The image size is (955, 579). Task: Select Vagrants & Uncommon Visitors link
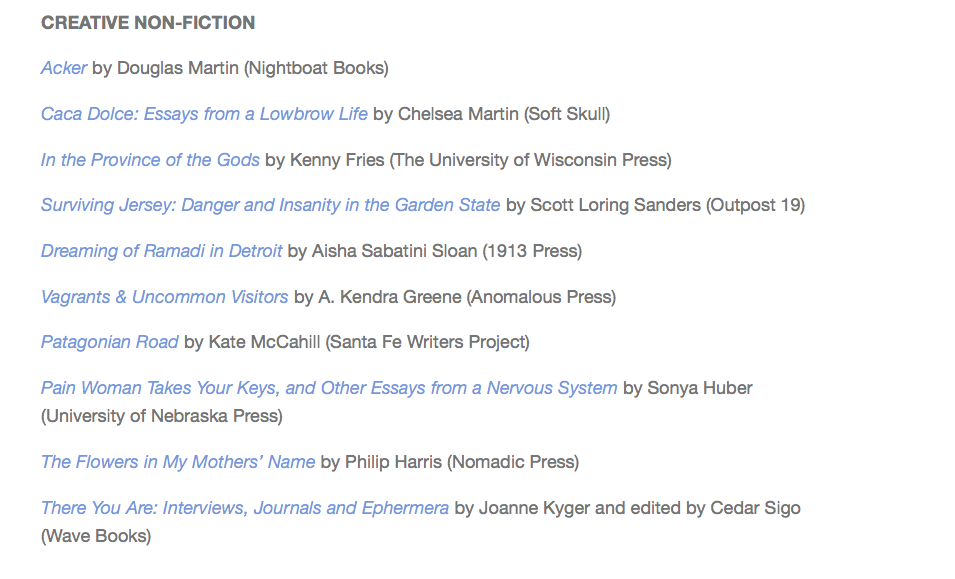(x=164, y=297)
